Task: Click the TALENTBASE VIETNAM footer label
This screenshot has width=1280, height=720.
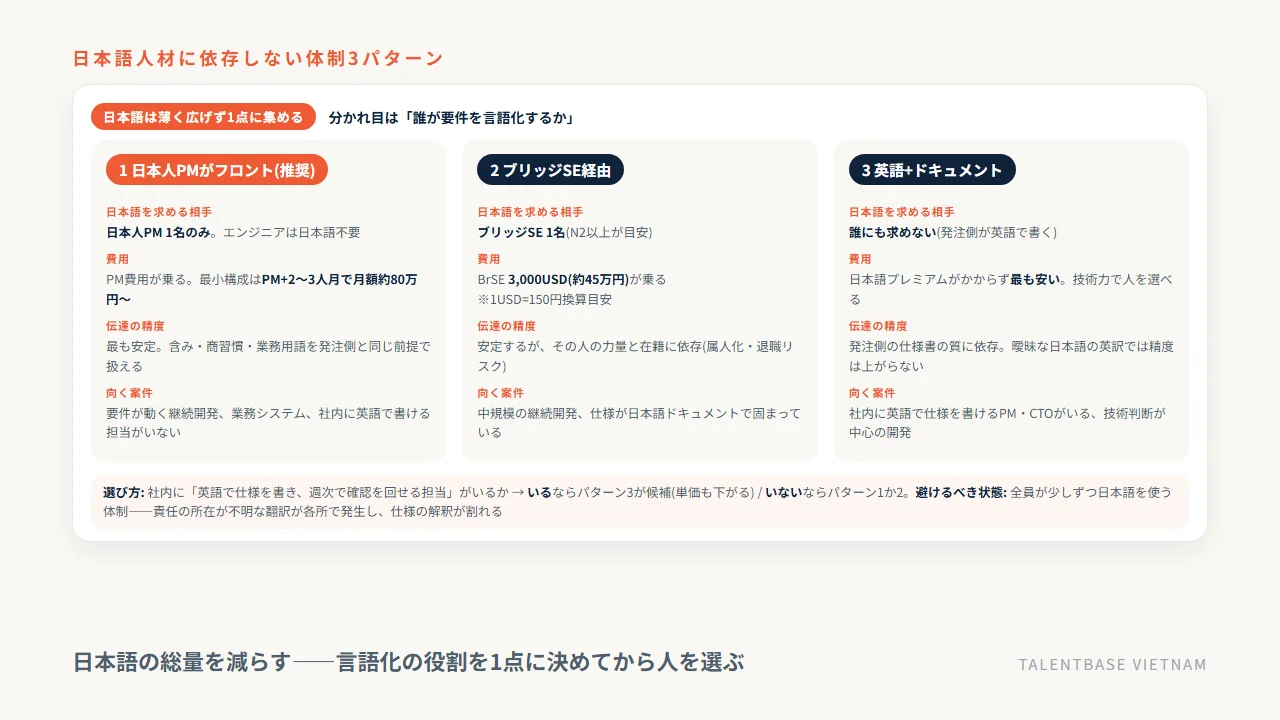Action: [1113, 664]
